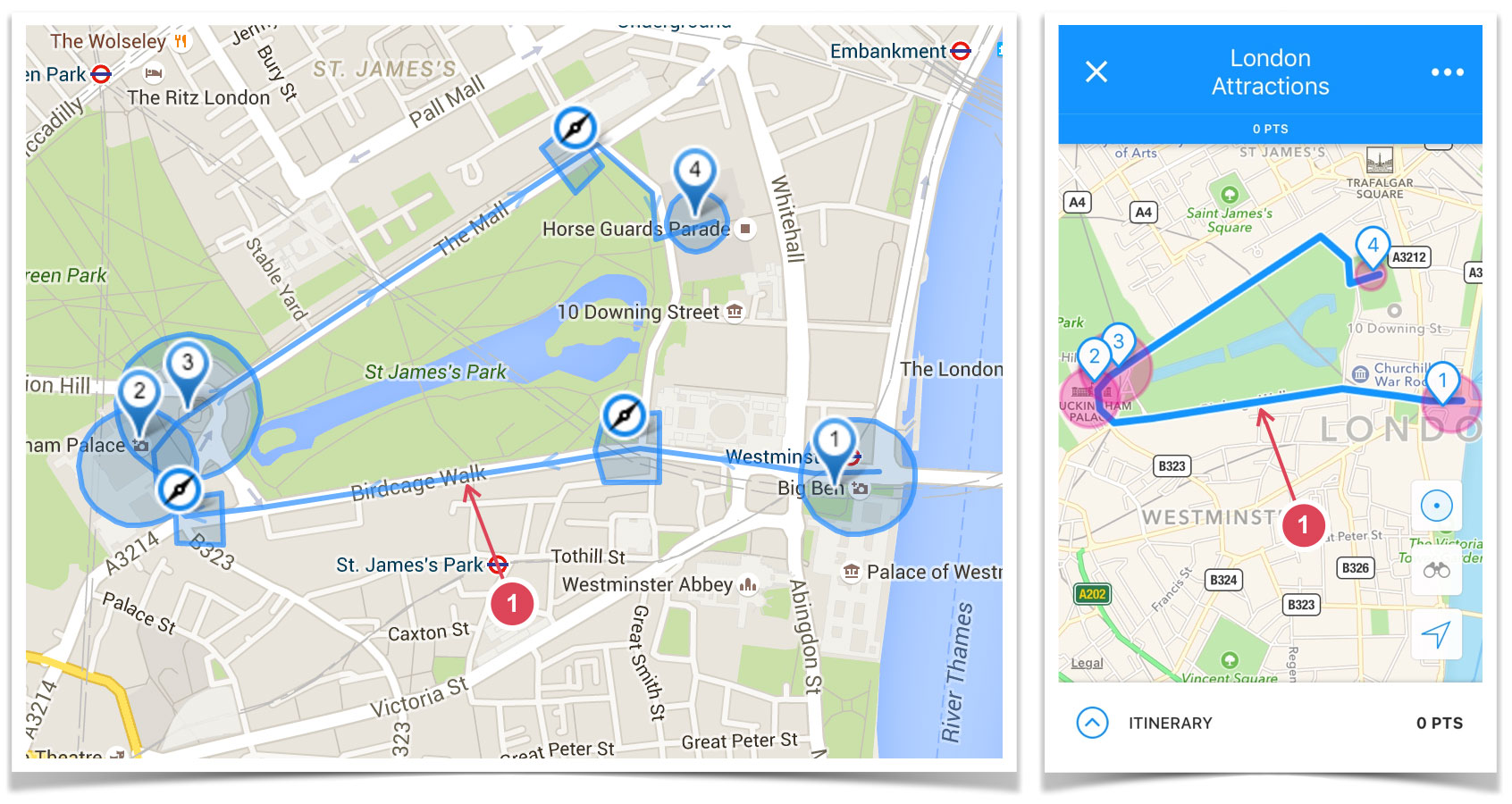The width and height of the screenshot is (1512, 804).
Task: Click the St. James's Park tube station icon
Action: [498, 565]
